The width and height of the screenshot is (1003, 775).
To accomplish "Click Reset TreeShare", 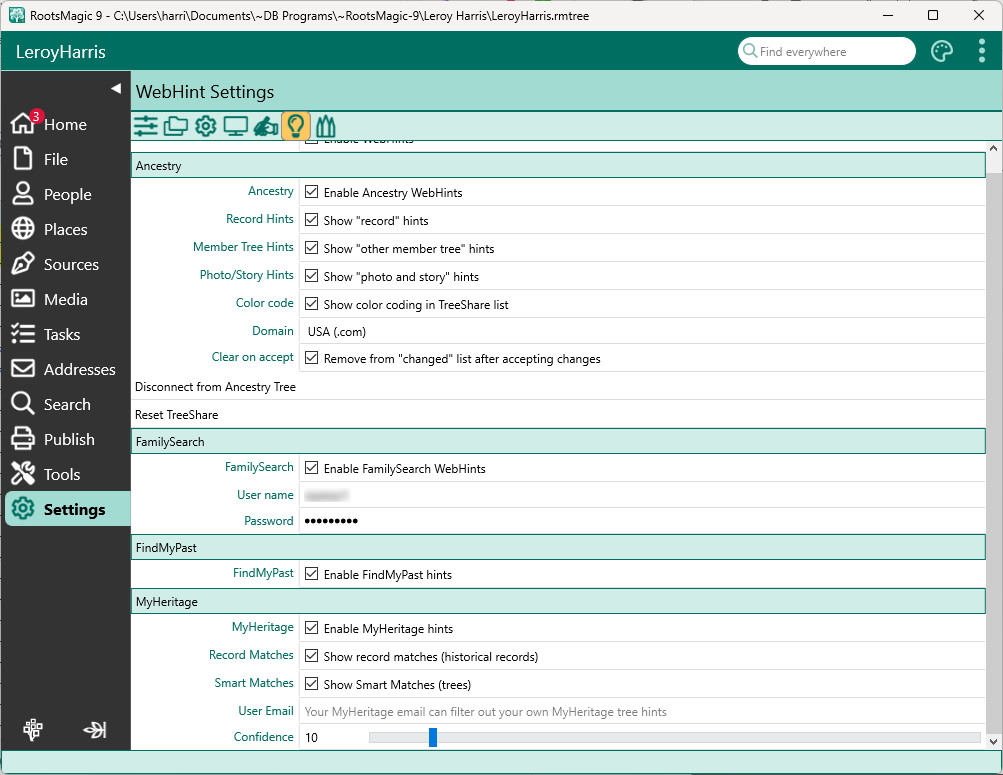I will pos(177,415).
